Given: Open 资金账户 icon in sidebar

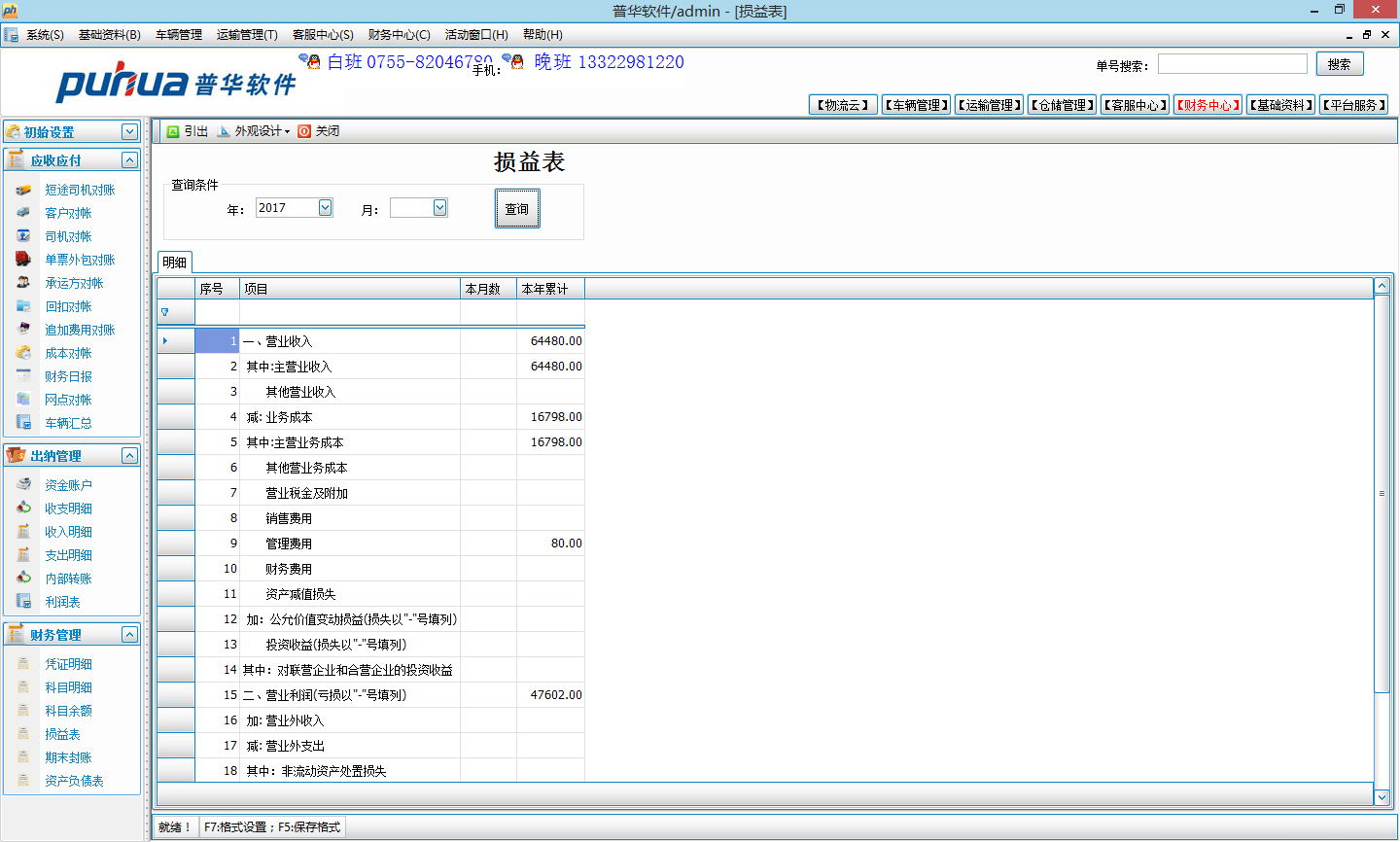Looking at the screenshot, I should click(23, 485).
